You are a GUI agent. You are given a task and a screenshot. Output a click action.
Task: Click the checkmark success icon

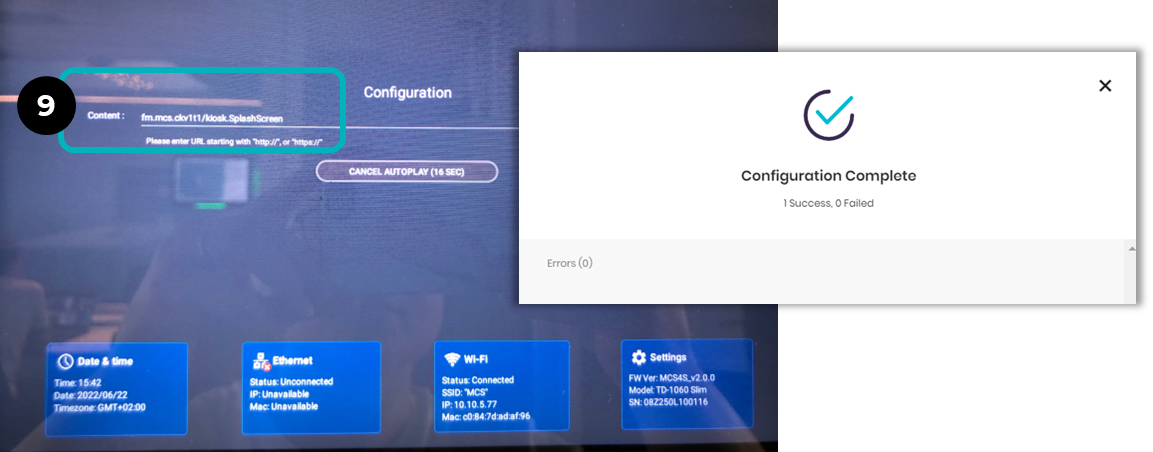tap(829, 115)
